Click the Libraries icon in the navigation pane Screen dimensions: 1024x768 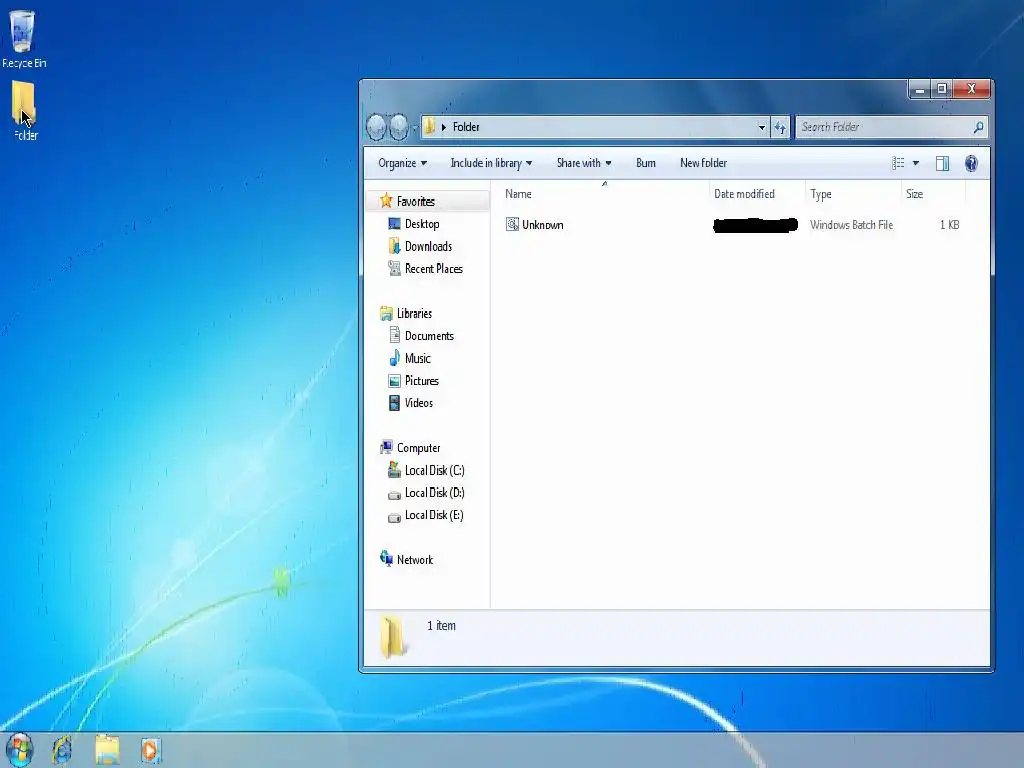pyautogui.click(x=386, y=313)
